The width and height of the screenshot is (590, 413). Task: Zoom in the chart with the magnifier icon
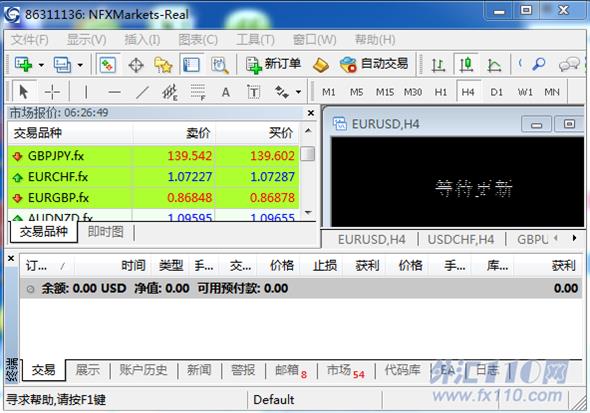pos(539,64)
